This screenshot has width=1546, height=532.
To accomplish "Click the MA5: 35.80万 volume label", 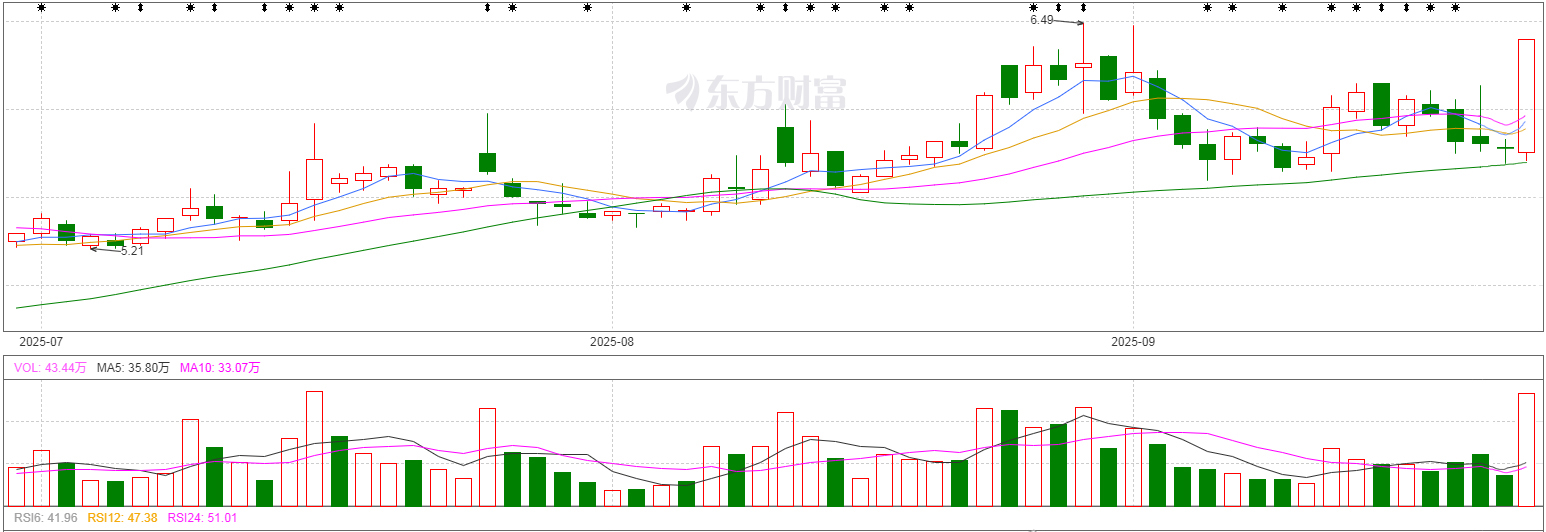I will [x=133, y=368].
